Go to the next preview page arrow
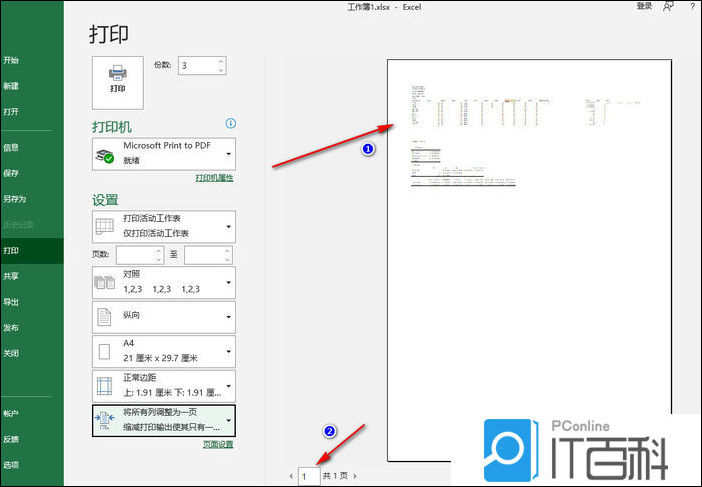The image size is (702, 487). pyautogui.click(x=355, y=476)
